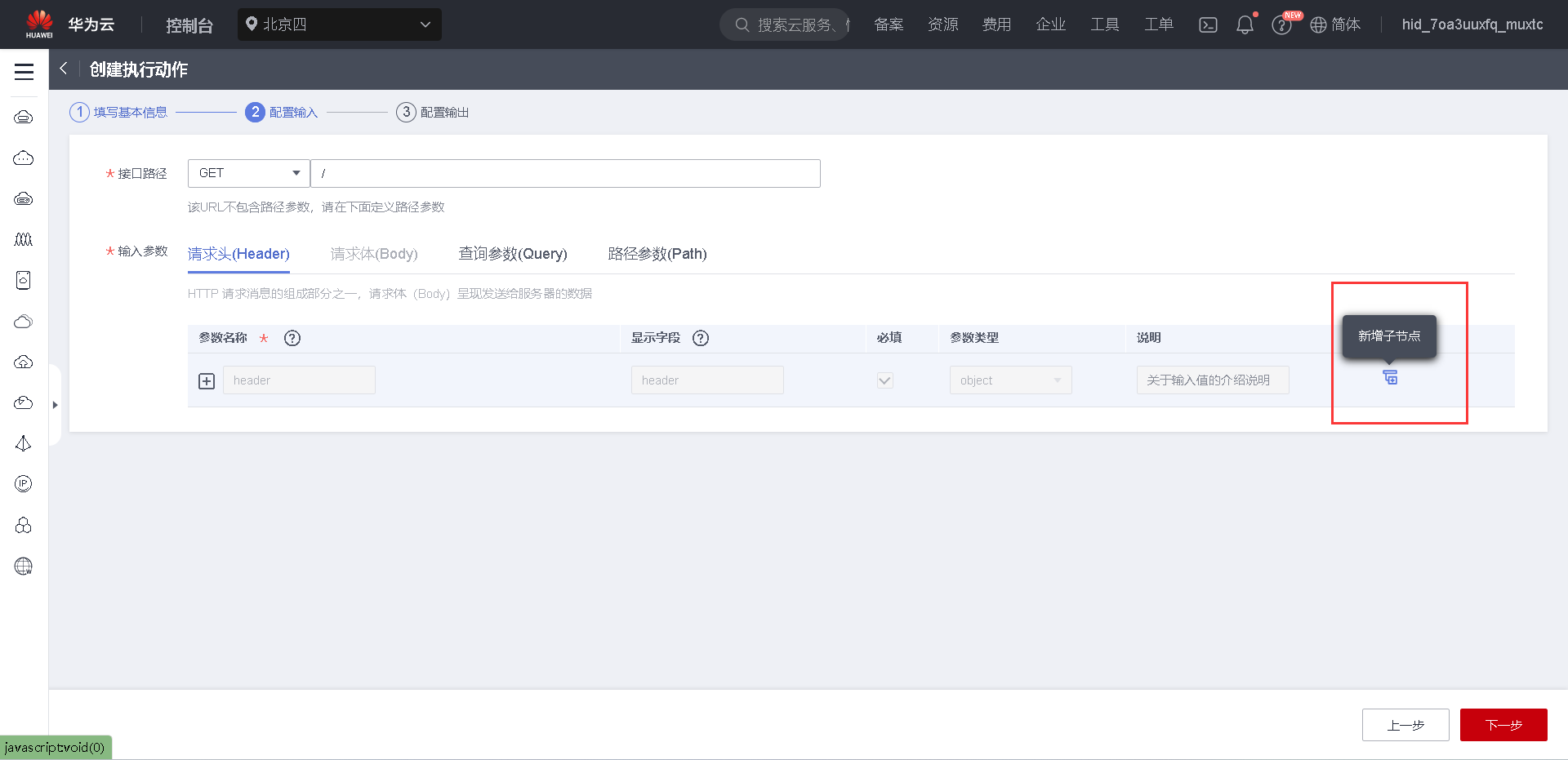Open the 工具 top menu
1568x760 pixels.
click(1104, 24)
